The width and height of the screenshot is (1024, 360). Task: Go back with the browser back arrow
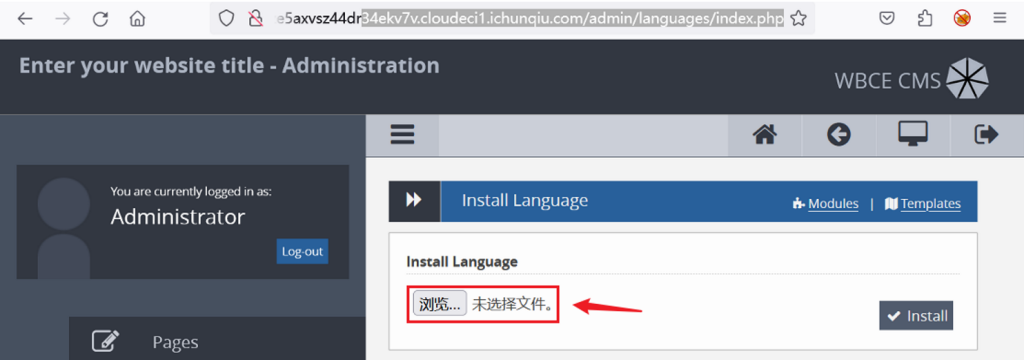click(x=25, y=18)
